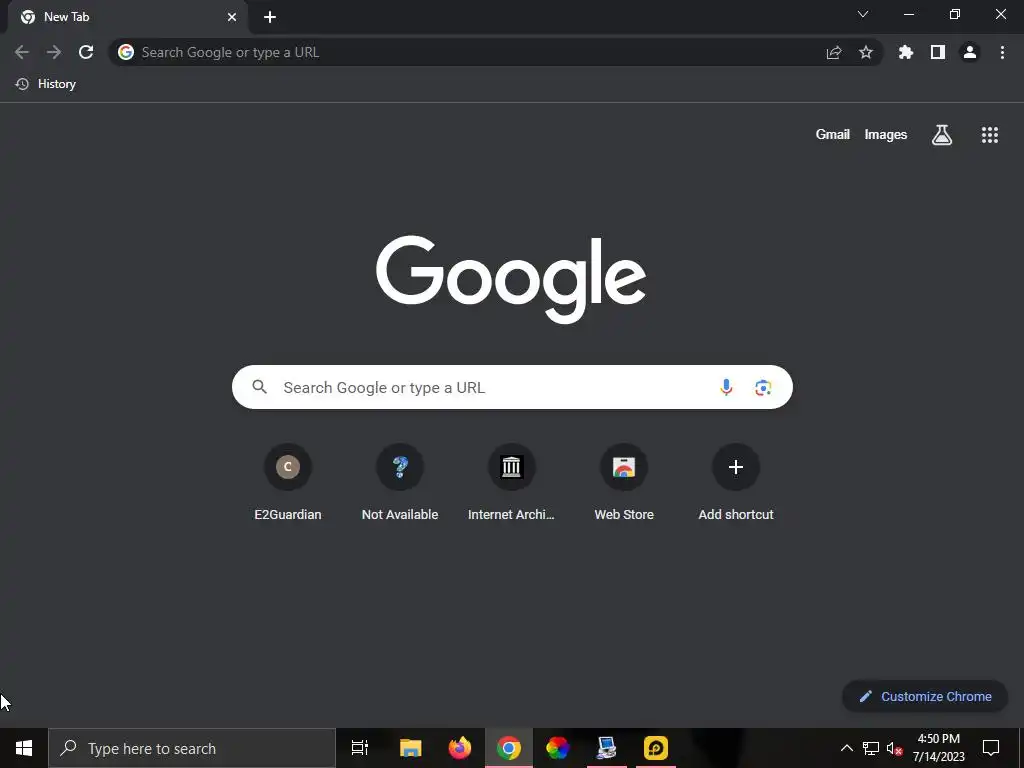The height and width of the screenshot is (768, 1024).
Task: Open the Web Store shortcut
Action: tap(624, 482)
